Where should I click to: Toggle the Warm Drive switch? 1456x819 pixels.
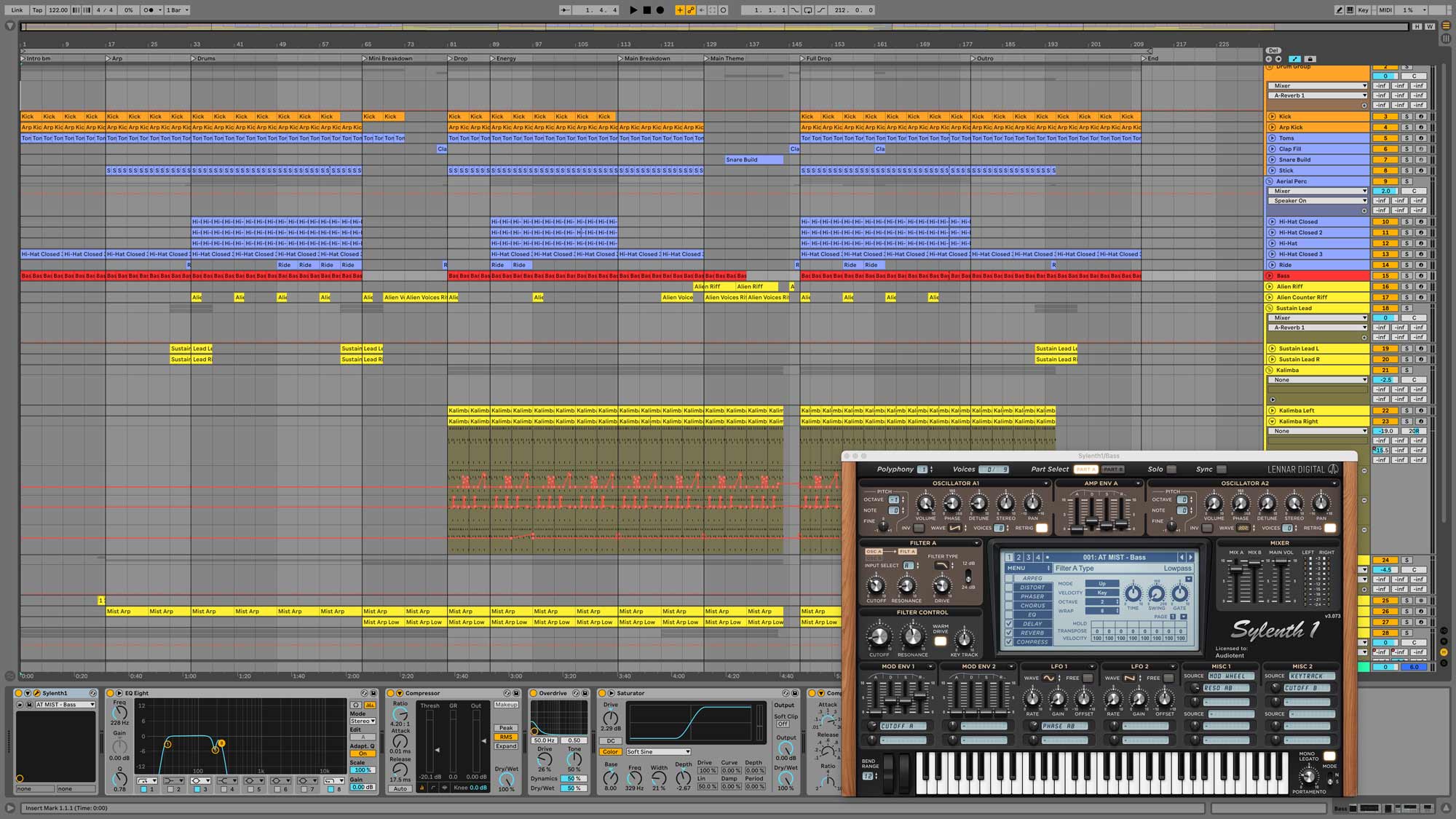[x=941, y=641]
